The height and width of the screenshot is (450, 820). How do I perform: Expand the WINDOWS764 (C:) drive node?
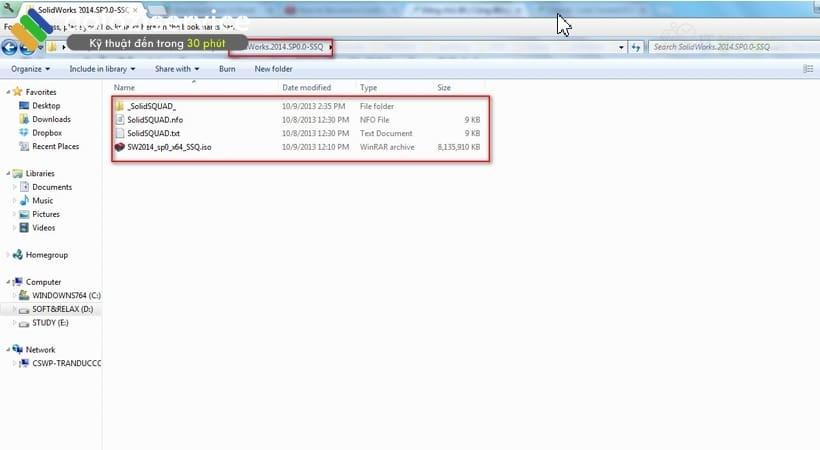pos(14,296)
